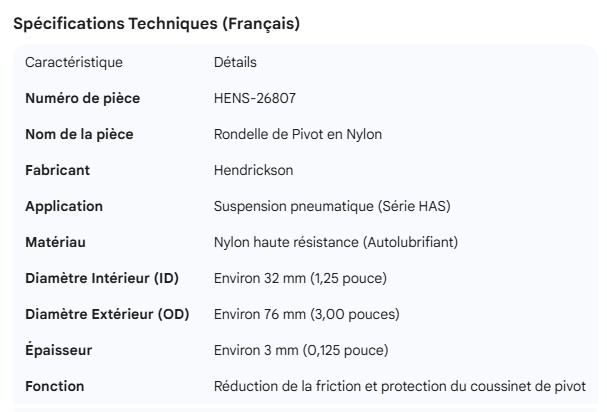Select the 'Détails' column header
The image size is (607, 412).
(x=235, y=62)
